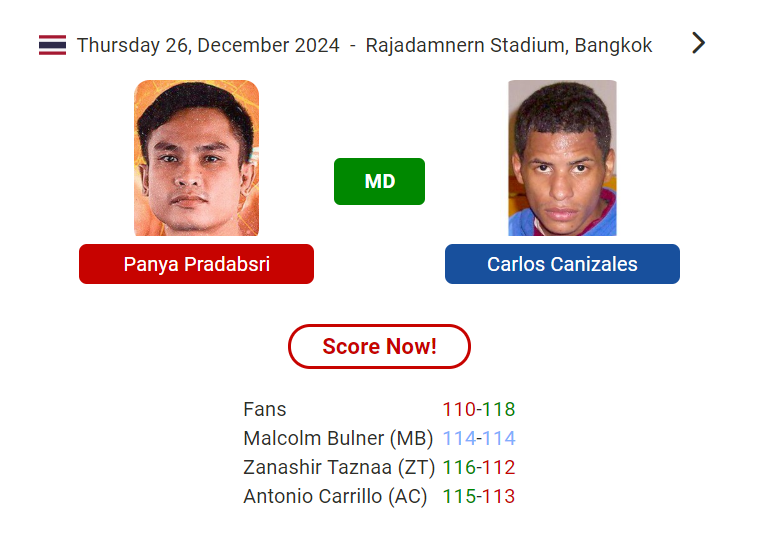Click the Rajadamnern Stadium, Bangkok venue text
The height and width of the screenshot is (537, 781).
click(x=509, y=45)
